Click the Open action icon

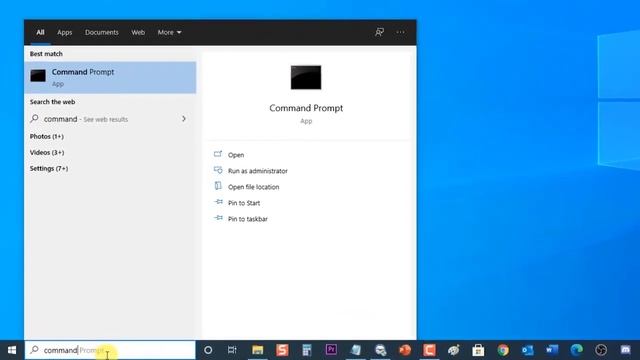point(218,154)
